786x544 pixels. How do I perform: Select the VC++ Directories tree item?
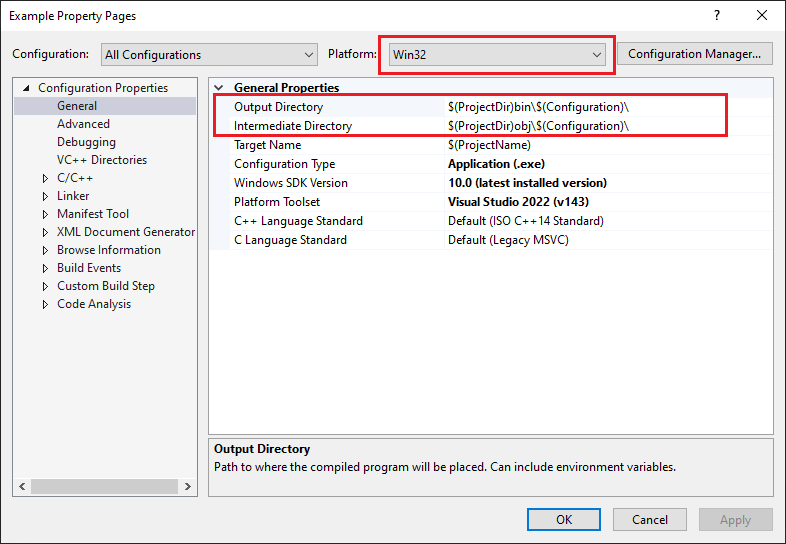coord(102,160)
